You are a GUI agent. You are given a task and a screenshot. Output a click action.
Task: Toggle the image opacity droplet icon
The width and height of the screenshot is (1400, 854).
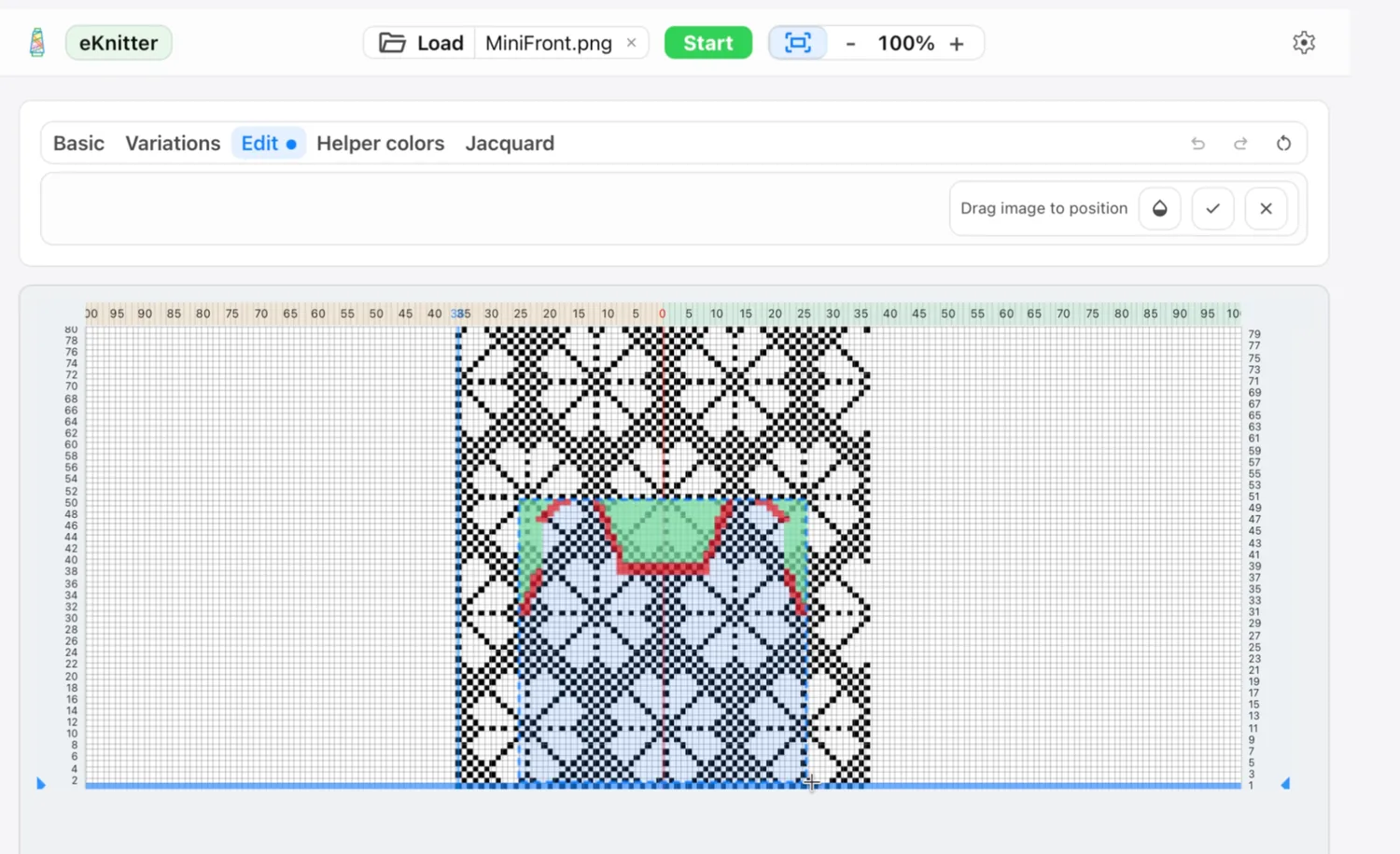pyautogui.click(x=1160, y=208)
